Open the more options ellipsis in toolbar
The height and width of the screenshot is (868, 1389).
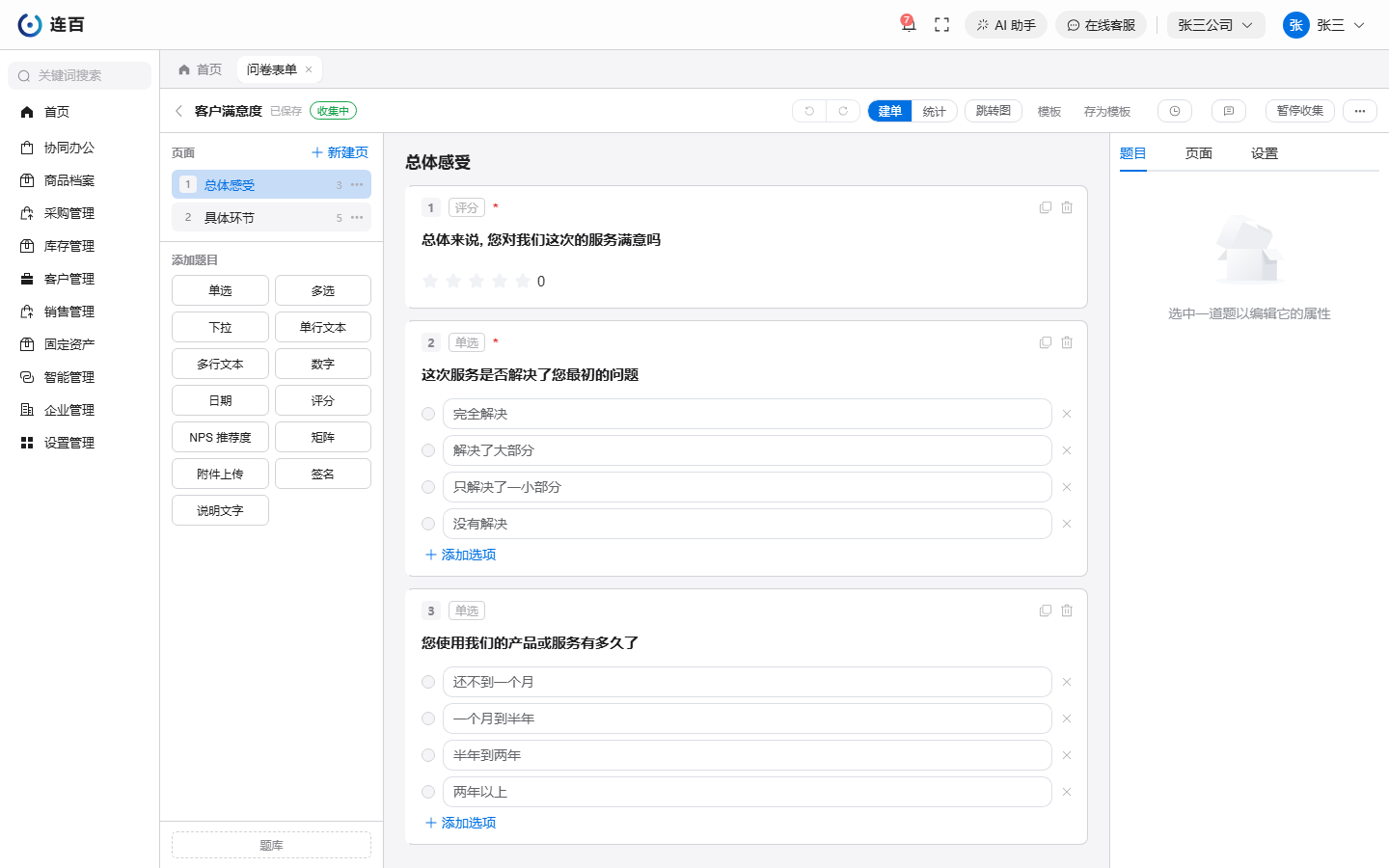click(1360, 111)
